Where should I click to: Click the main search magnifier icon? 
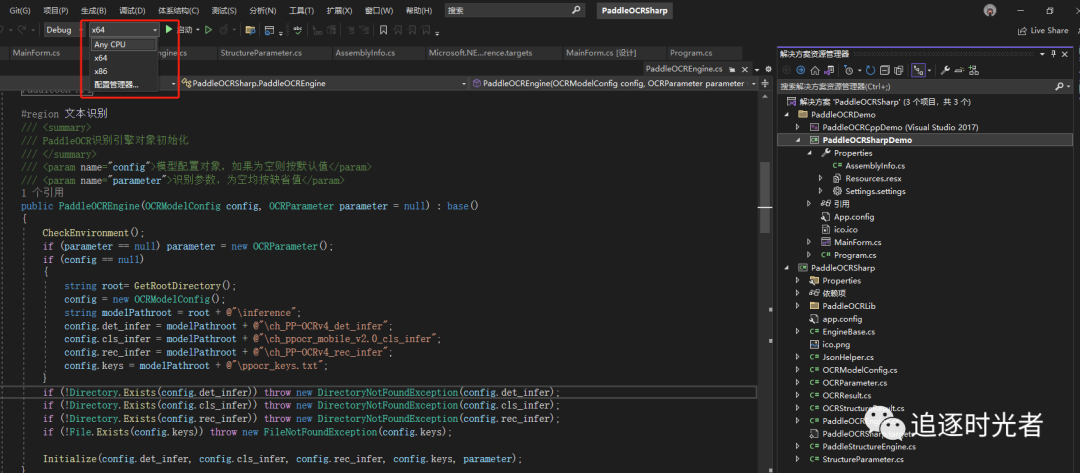pos(576,11)
